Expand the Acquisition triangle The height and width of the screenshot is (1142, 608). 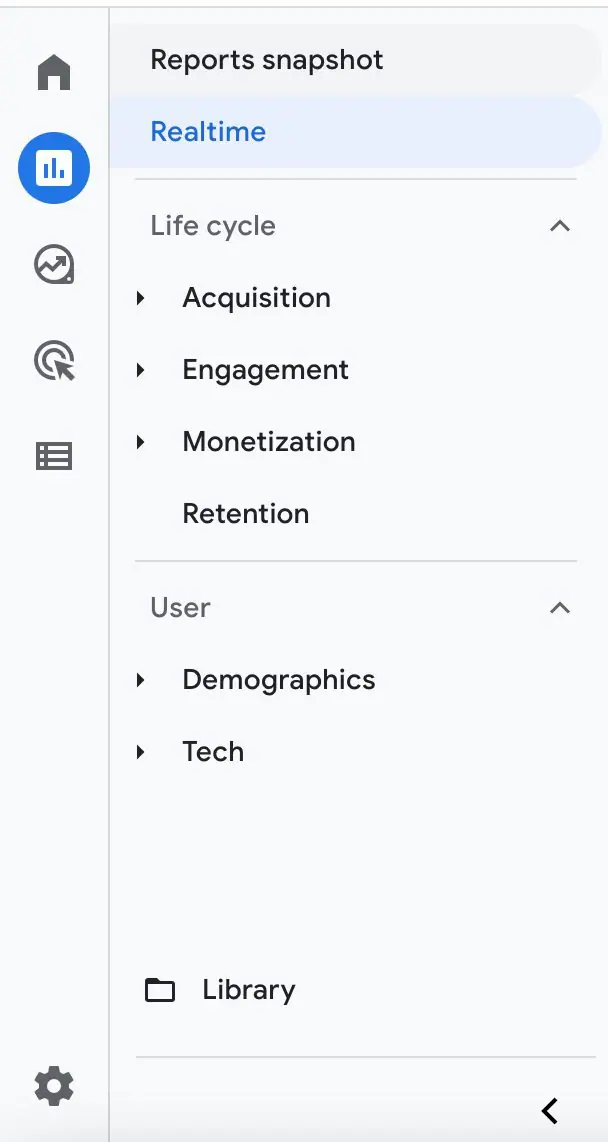coord(141,298)
